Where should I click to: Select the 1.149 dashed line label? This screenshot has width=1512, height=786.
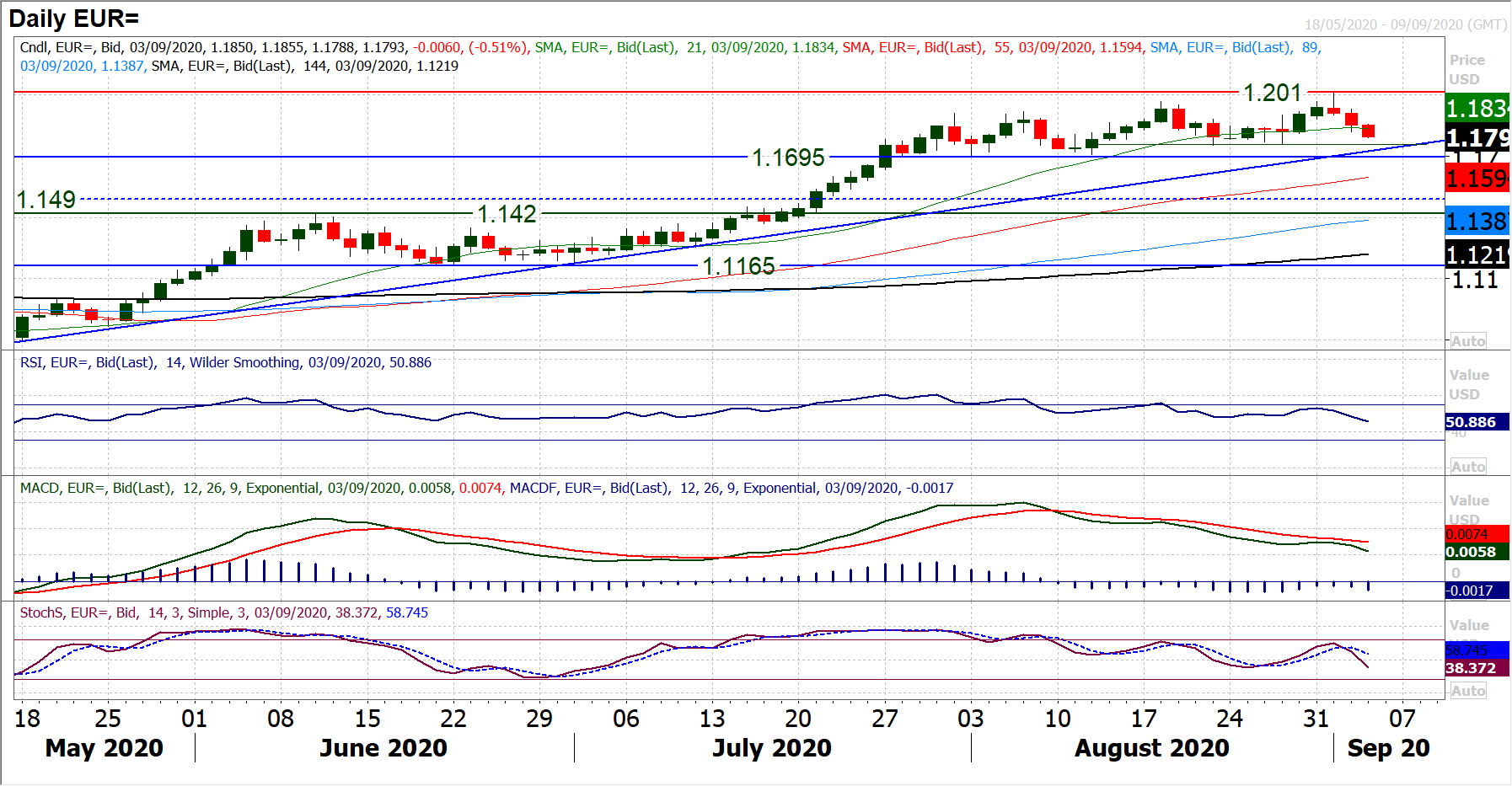46,200
